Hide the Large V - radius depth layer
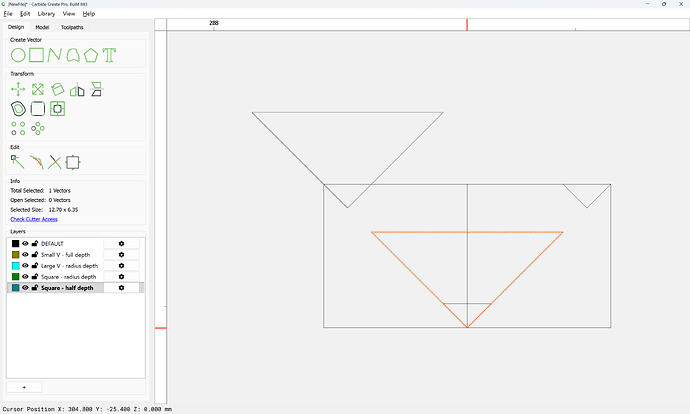This screenshot has width=690, height=414. [25, 265]
